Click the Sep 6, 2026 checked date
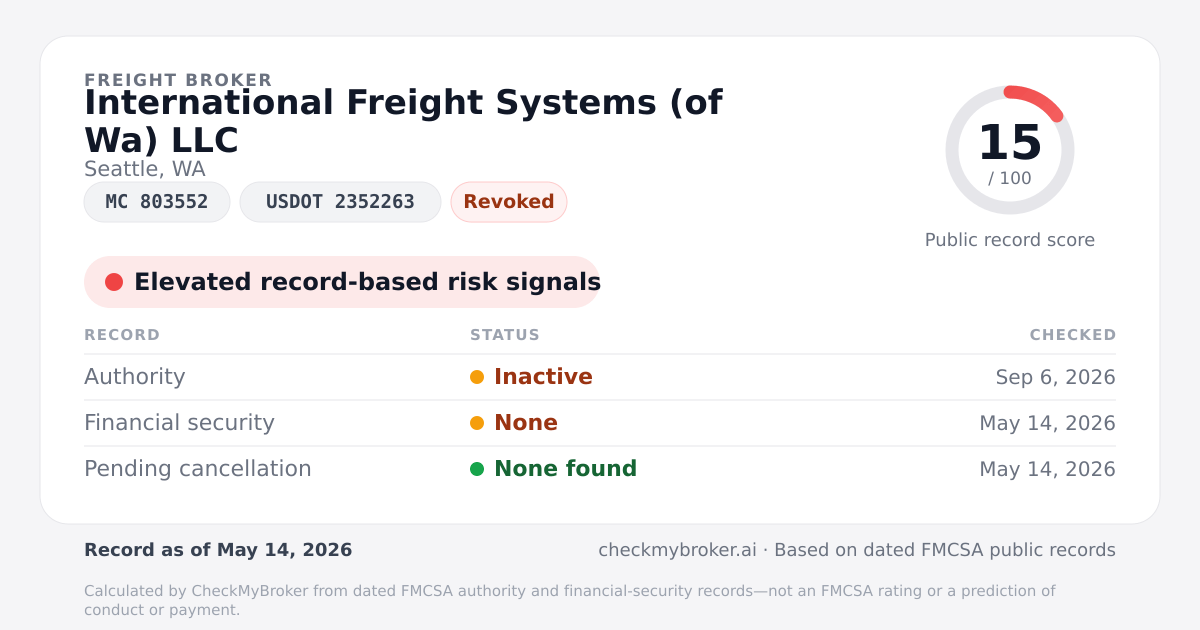 click(x=1055, y=377)
